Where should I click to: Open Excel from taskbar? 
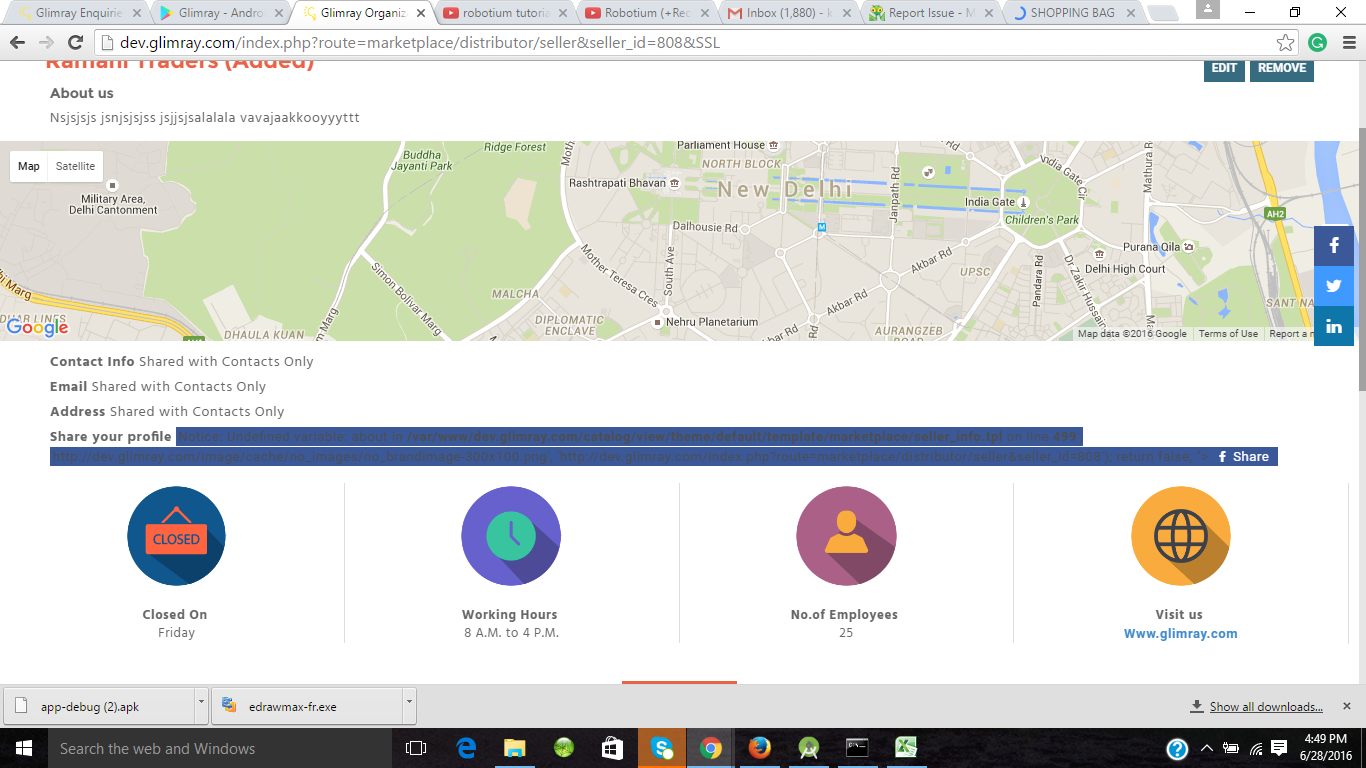906,748
